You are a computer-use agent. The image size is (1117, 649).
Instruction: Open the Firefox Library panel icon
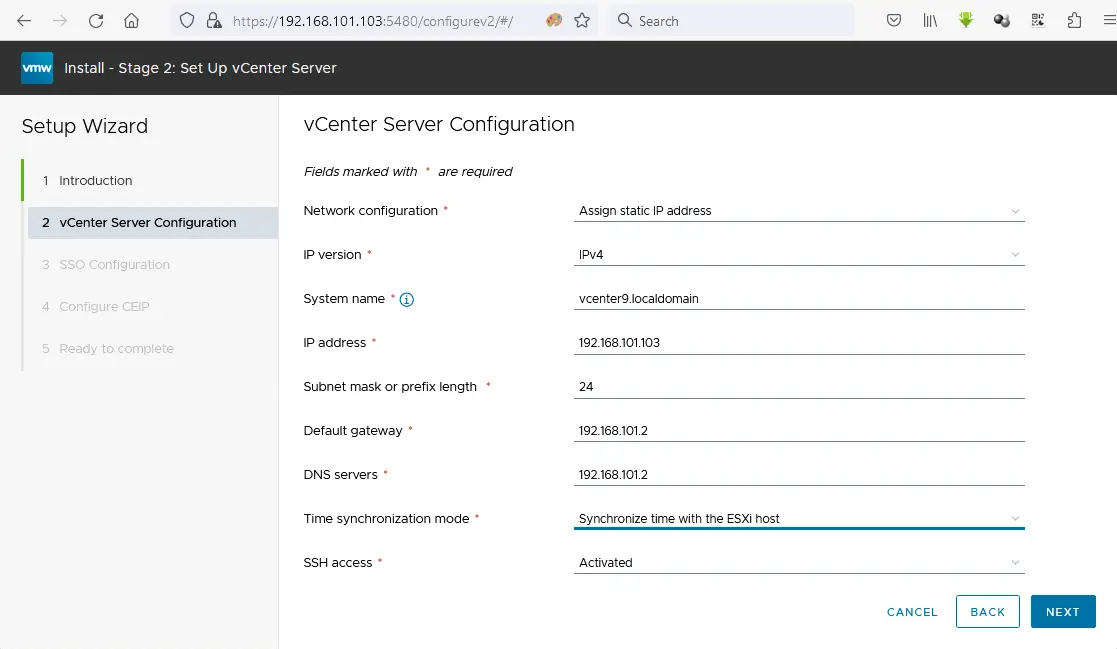tap(929, 20)
